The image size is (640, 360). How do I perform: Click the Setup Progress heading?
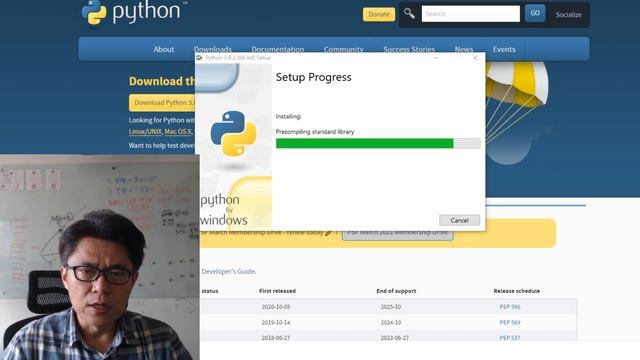pos(313,77)
